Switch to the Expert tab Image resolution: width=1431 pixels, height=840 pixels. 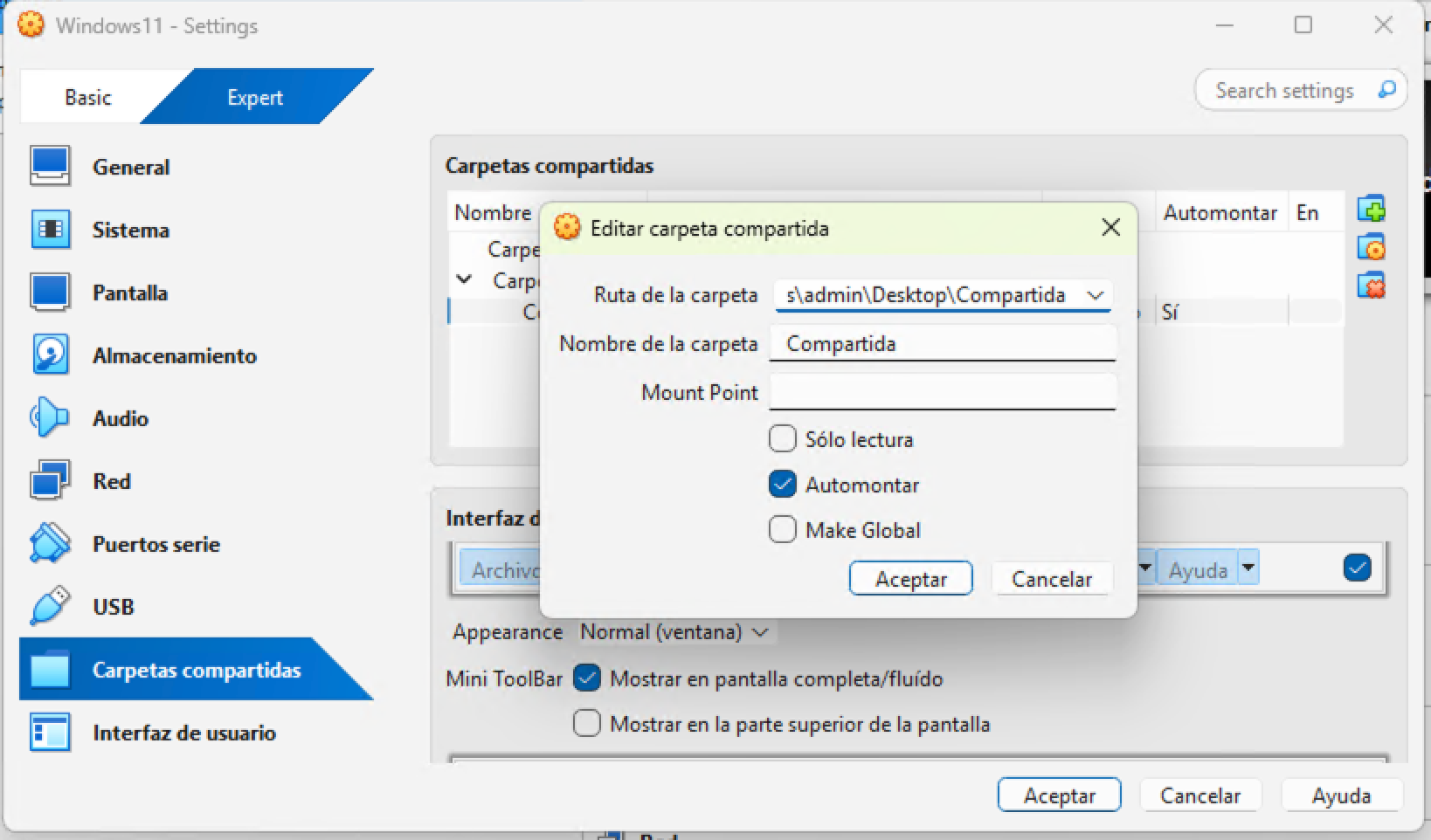[x=255, y=97]
